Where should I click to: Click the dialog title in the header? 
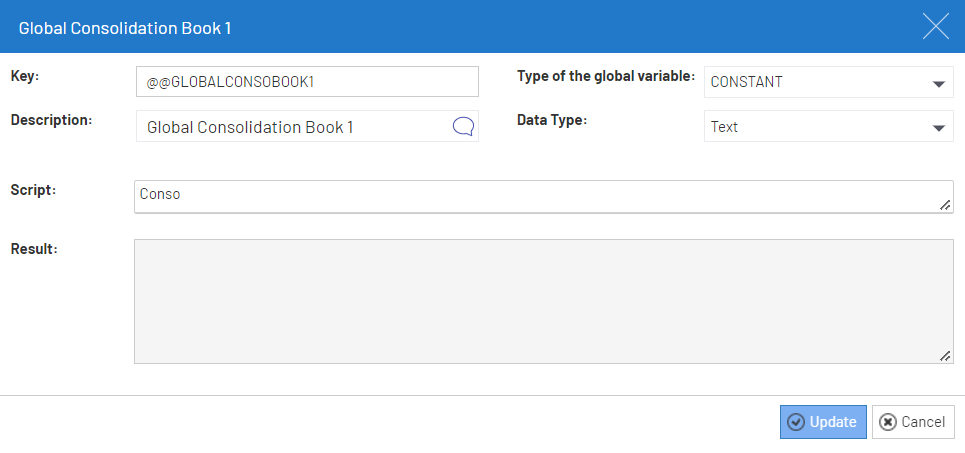[125, 28]
